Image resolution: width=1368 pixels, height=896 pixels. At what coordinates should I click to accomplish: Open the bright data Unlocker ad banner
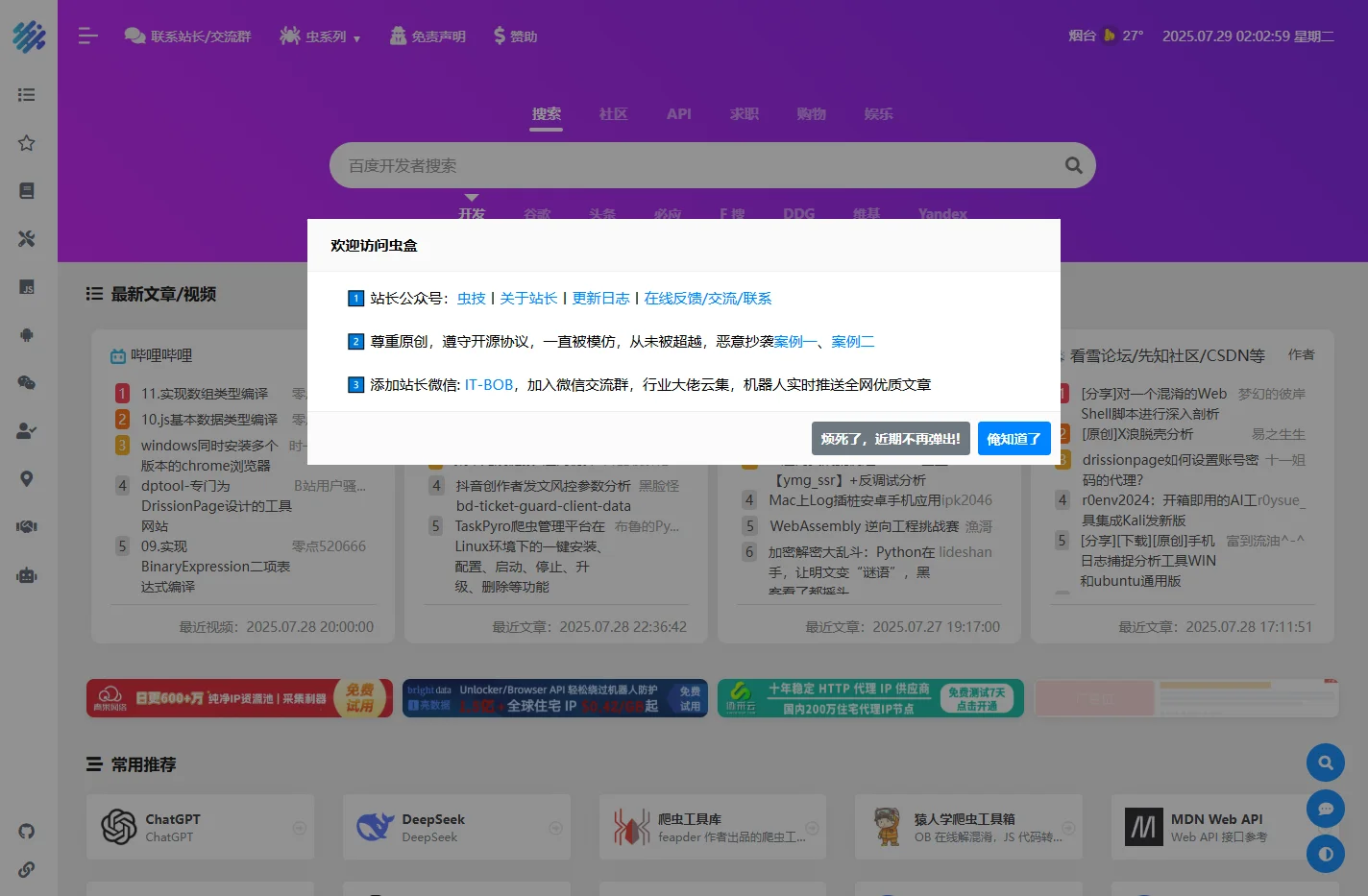point(555,698)
